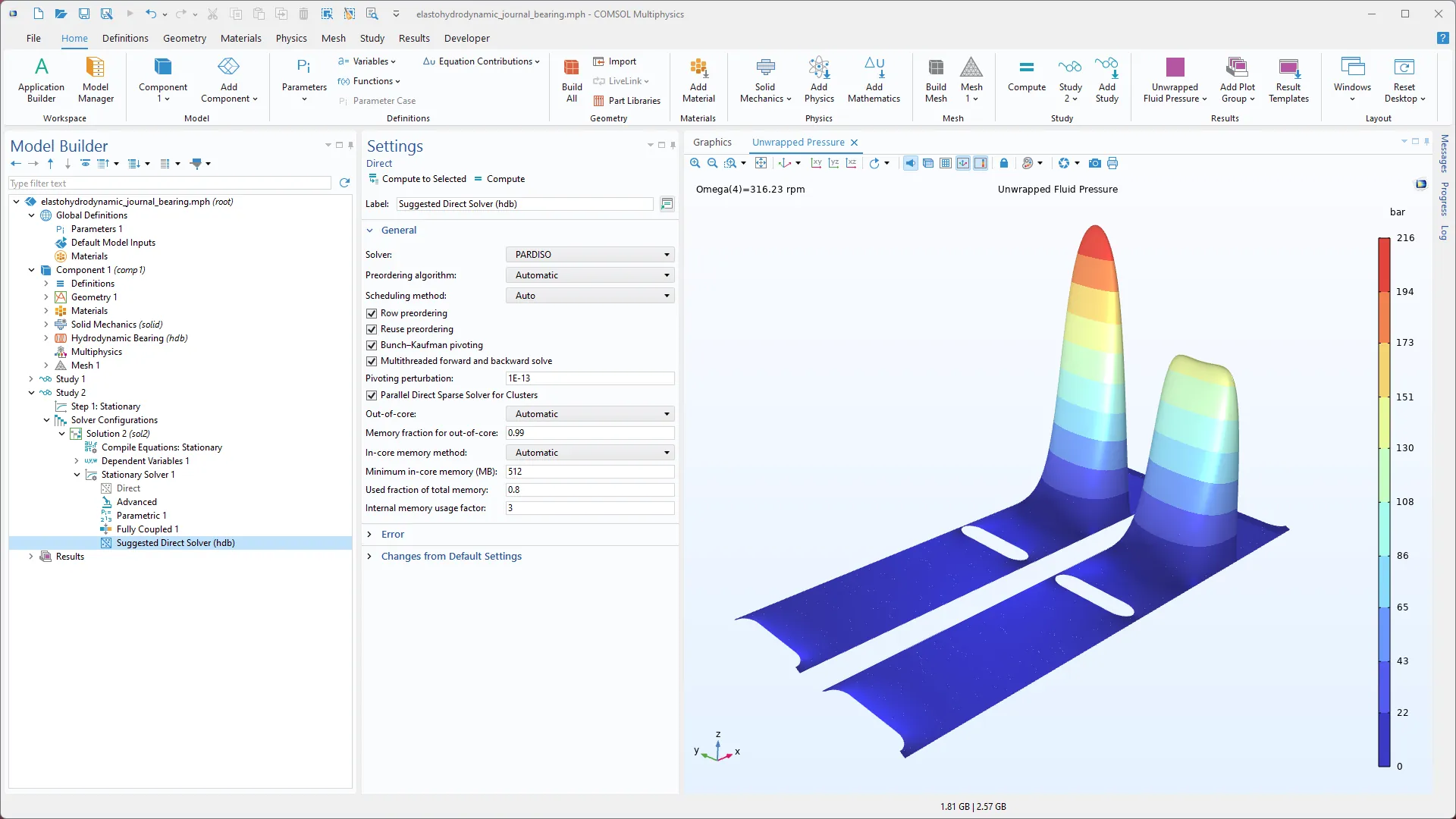Image resolution: width=1456 pixels, height=819 pixels.
Task: Uncheck Row preordering checkbox
Action: pos(372,313)
